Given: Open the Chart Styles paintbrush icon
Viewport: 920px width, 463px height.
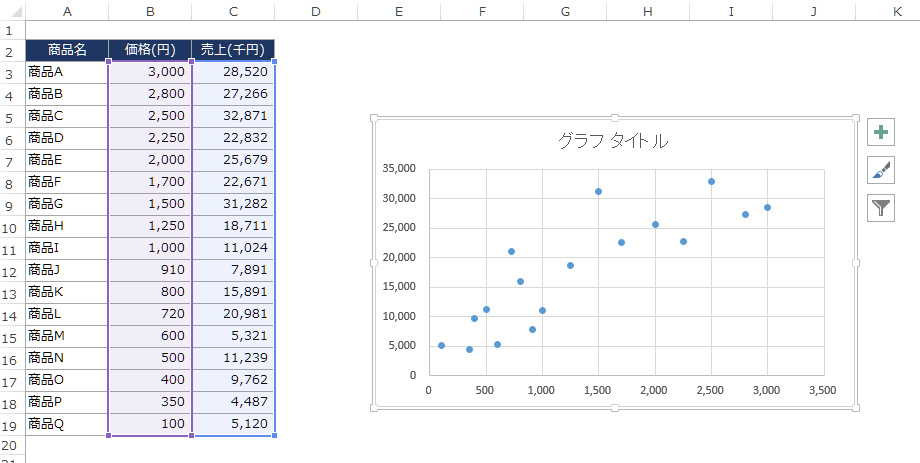Looking at the screenshot, I should (880, 170).
